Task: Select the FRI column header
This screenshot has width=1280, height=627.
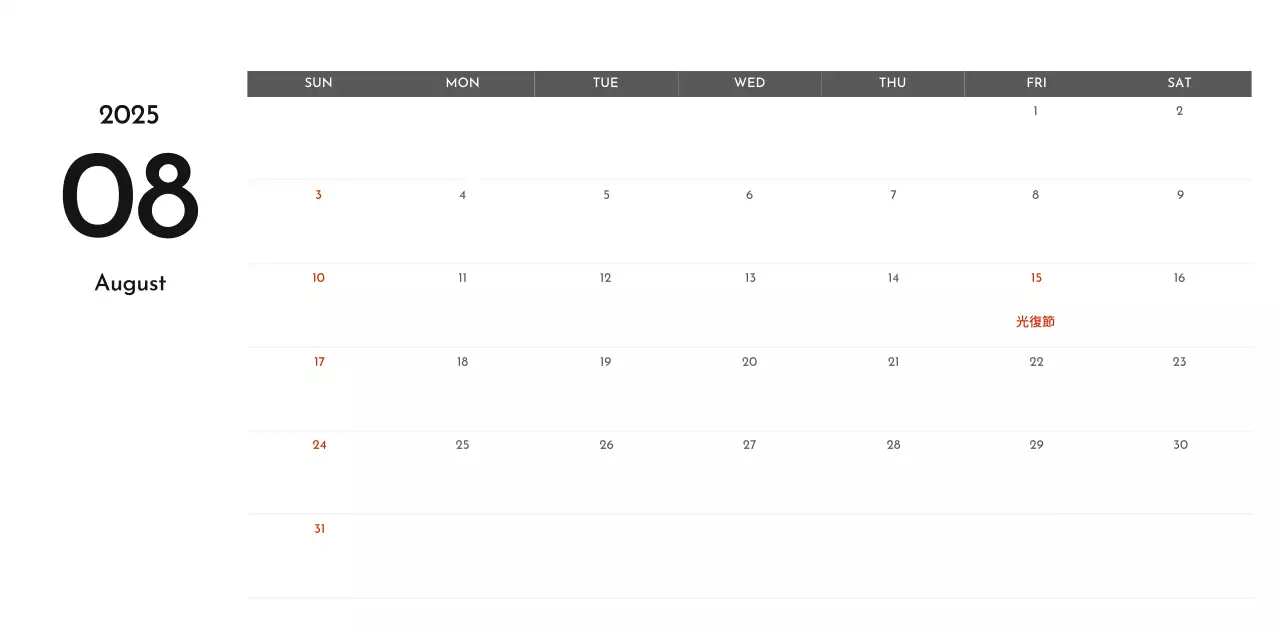Action: coord(1036,83)
